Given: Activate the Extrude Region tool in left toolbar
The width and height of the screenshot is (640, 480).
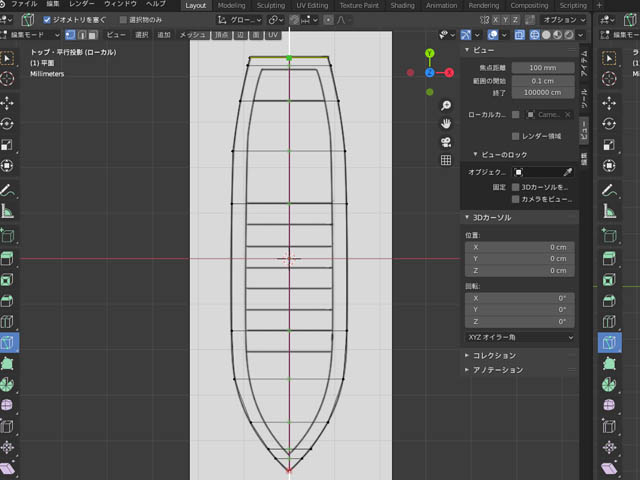Looking at the screenshot, I should (7, 258).
